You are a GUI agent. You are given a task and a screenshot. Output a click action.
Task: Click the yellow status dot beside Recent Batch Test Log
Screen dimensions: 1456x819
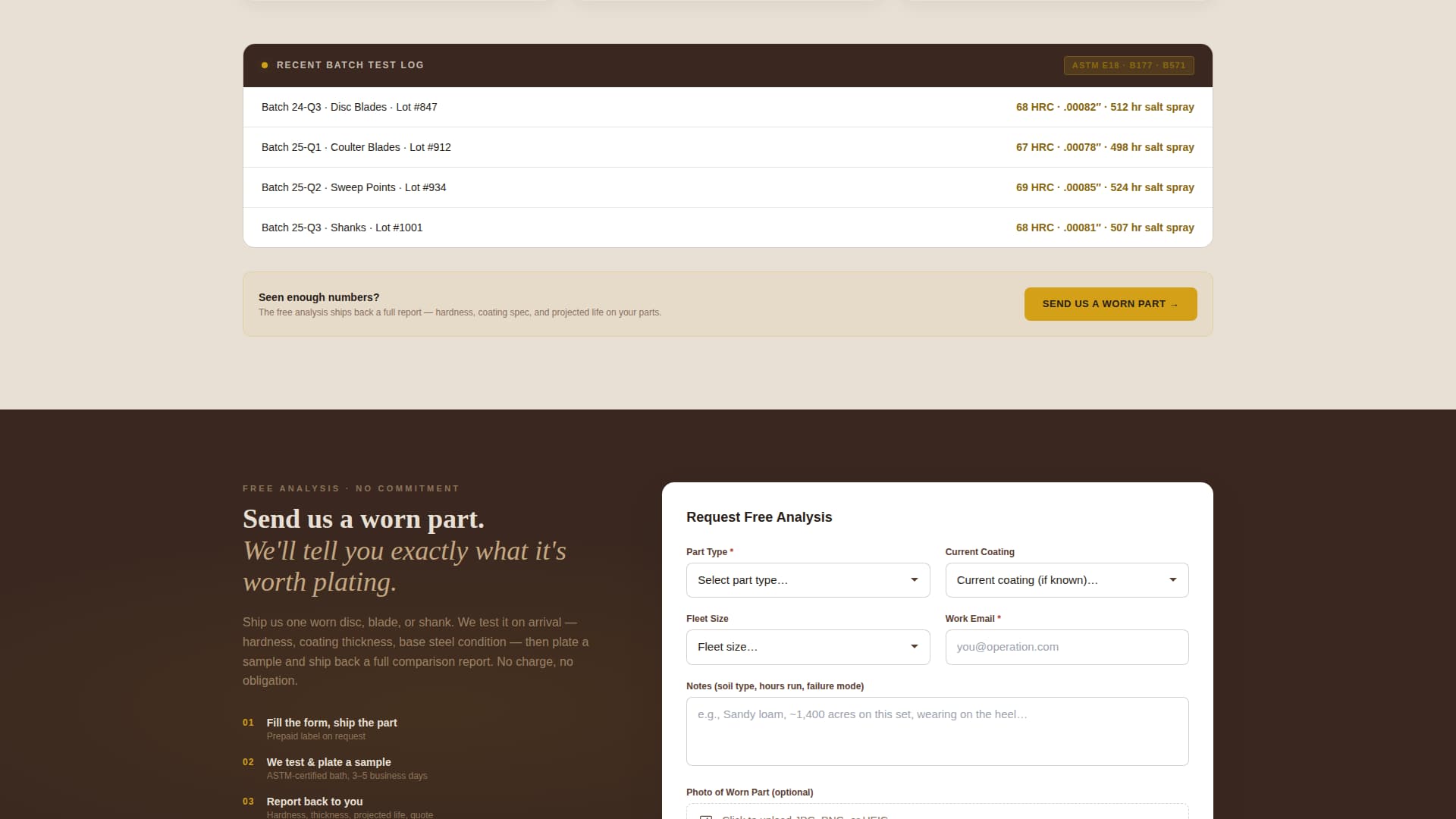264,65
